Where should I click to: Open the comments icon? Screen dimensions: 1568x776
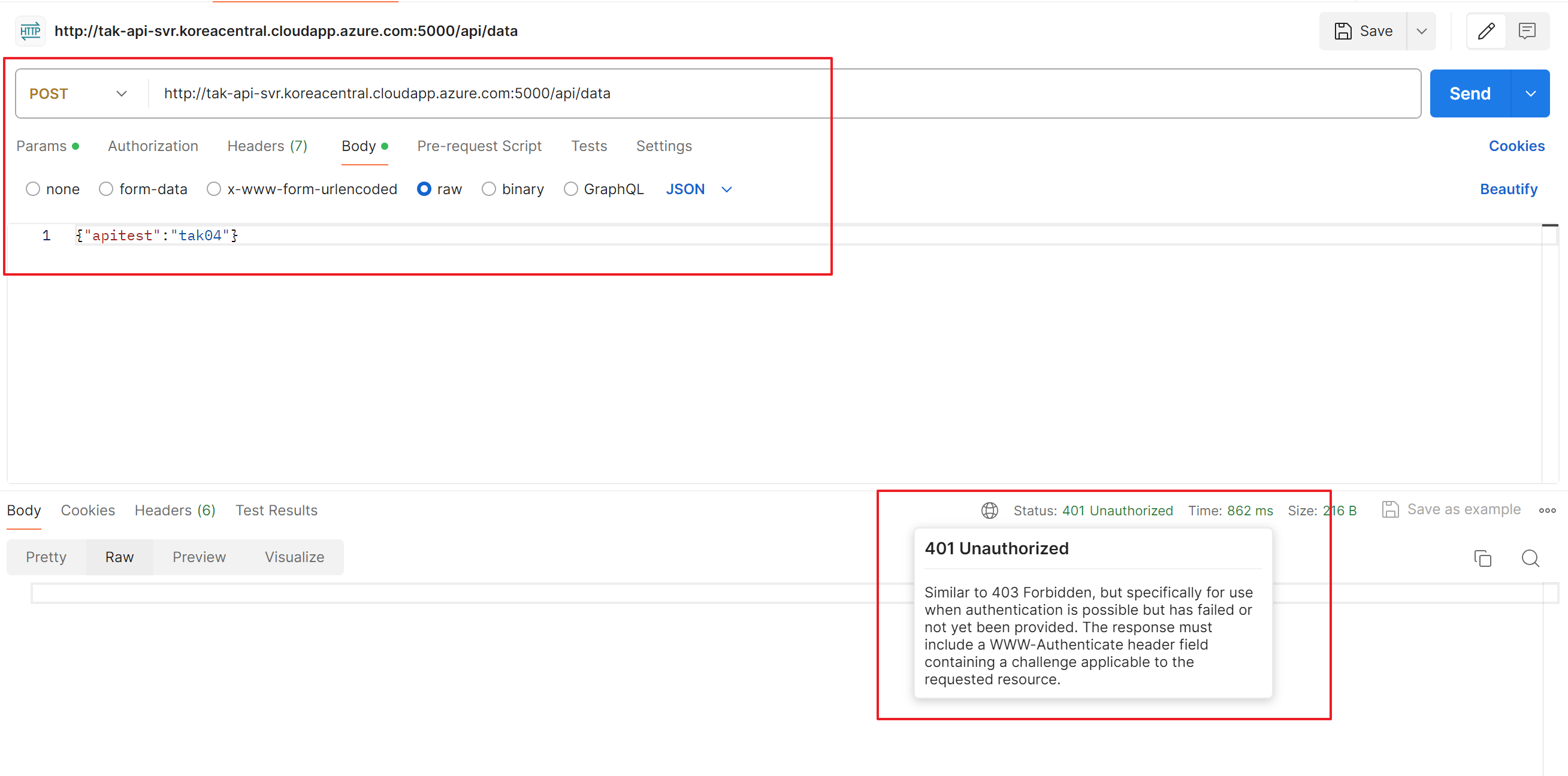point(1527,31)
